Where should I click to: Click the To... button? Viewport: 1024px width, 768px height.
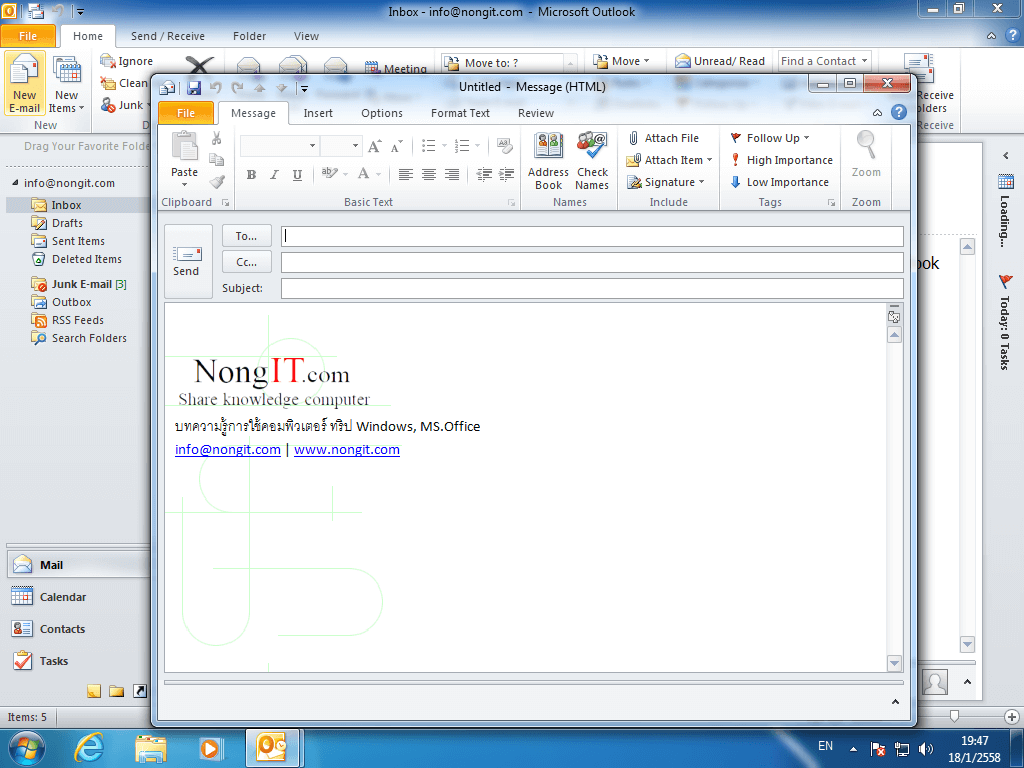click(246, 236)
